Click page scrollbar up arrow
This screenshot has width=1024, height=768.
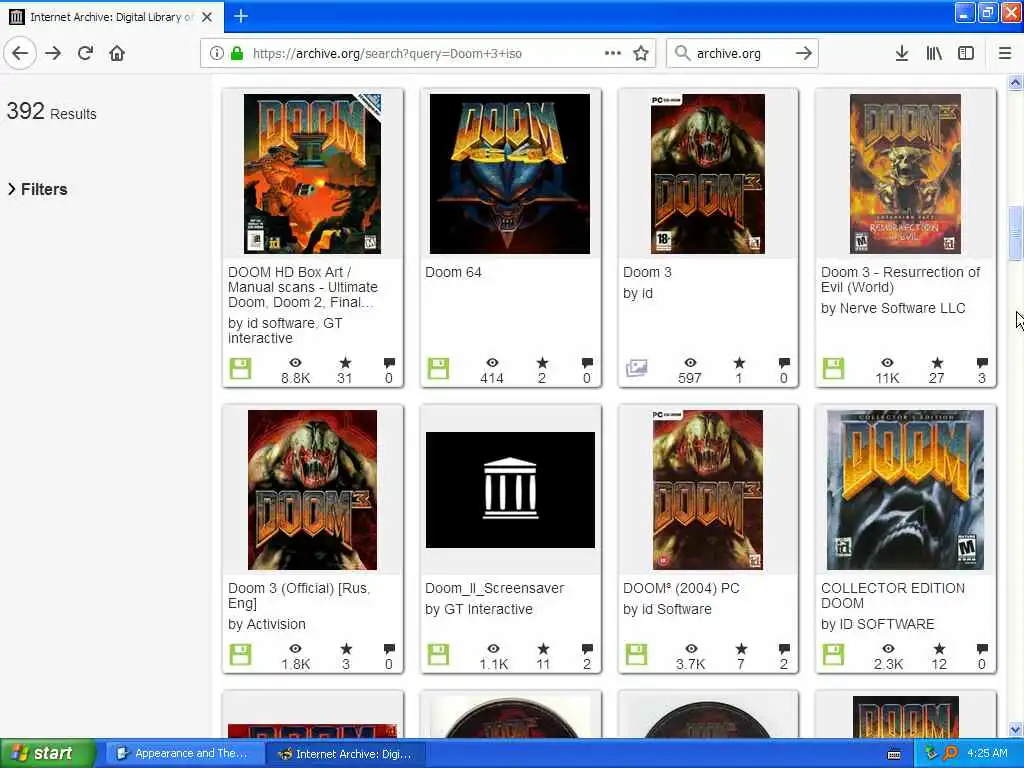pos(1015,82)
